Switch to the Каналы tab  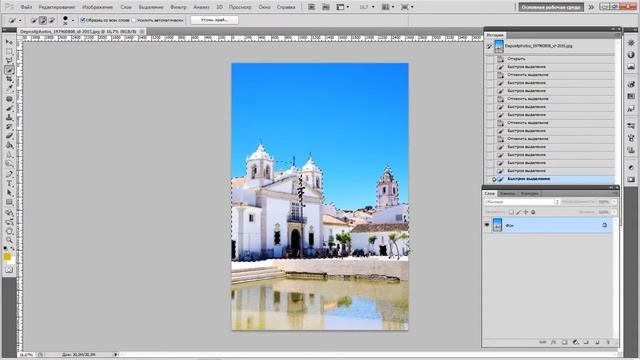(x=507, y=193)
